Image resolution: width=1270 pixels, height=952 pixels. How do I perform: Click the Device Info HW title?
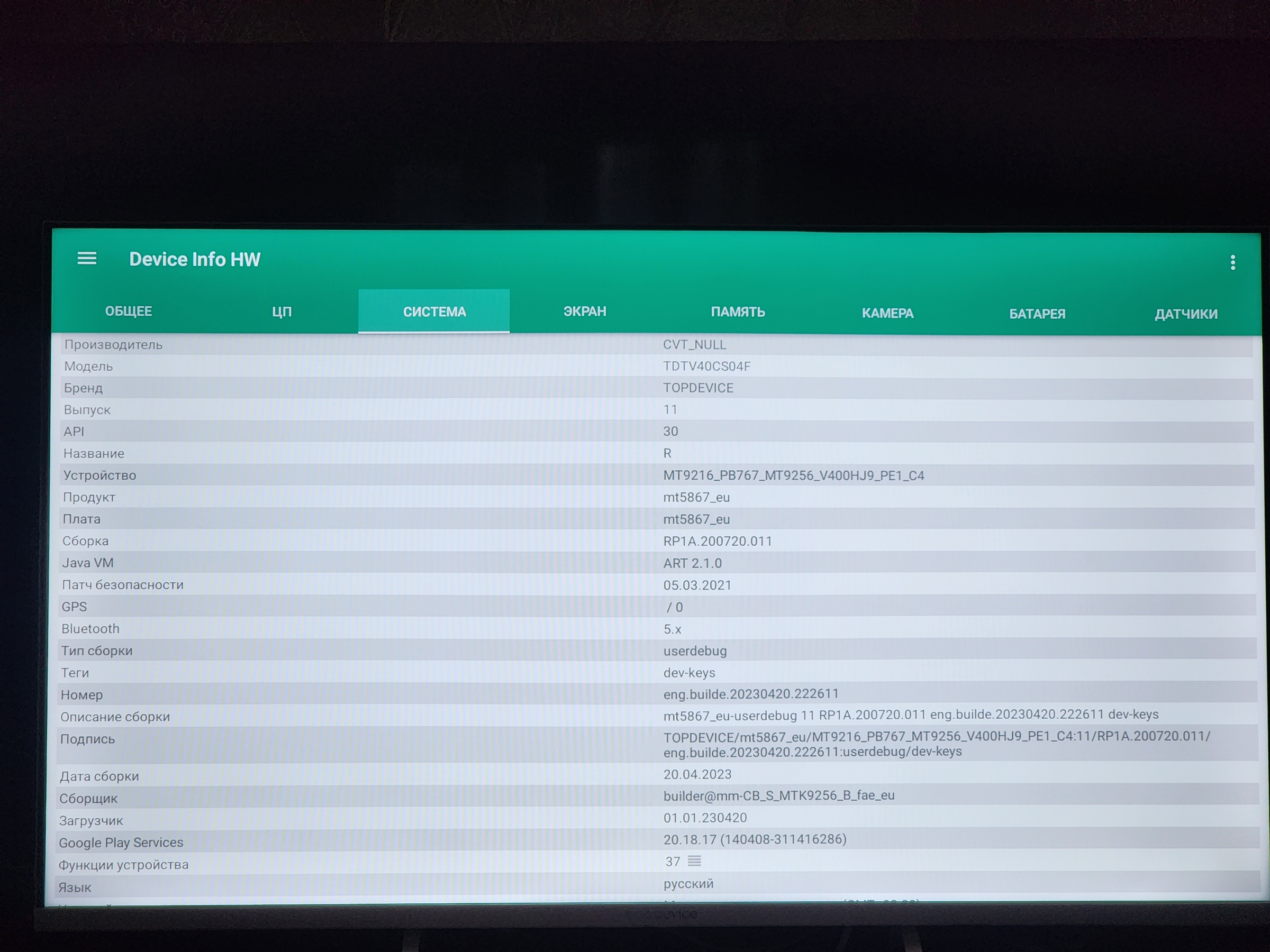(195, 259)
